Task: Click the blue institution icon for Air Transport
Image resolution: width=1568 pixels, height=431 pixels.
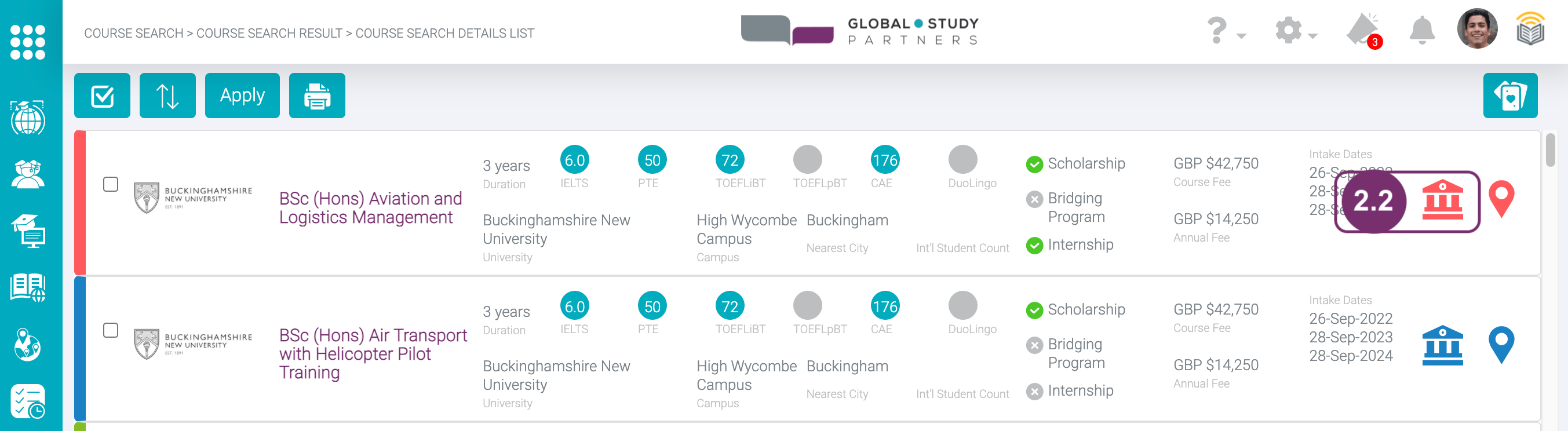Action: click(1442, 345)
